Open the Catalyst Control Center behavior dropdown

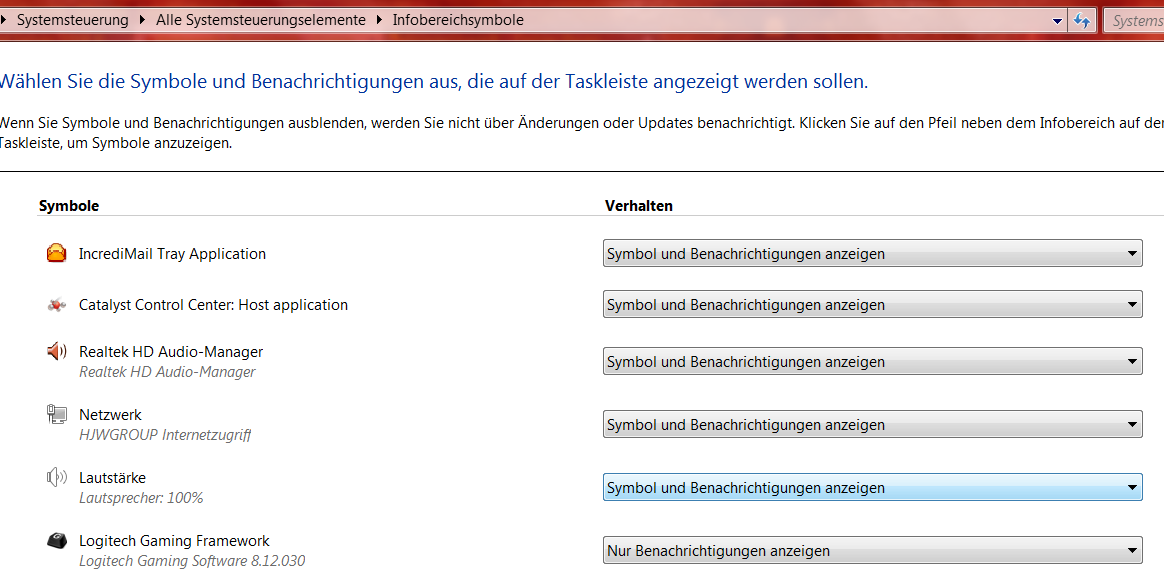[872, 304]
